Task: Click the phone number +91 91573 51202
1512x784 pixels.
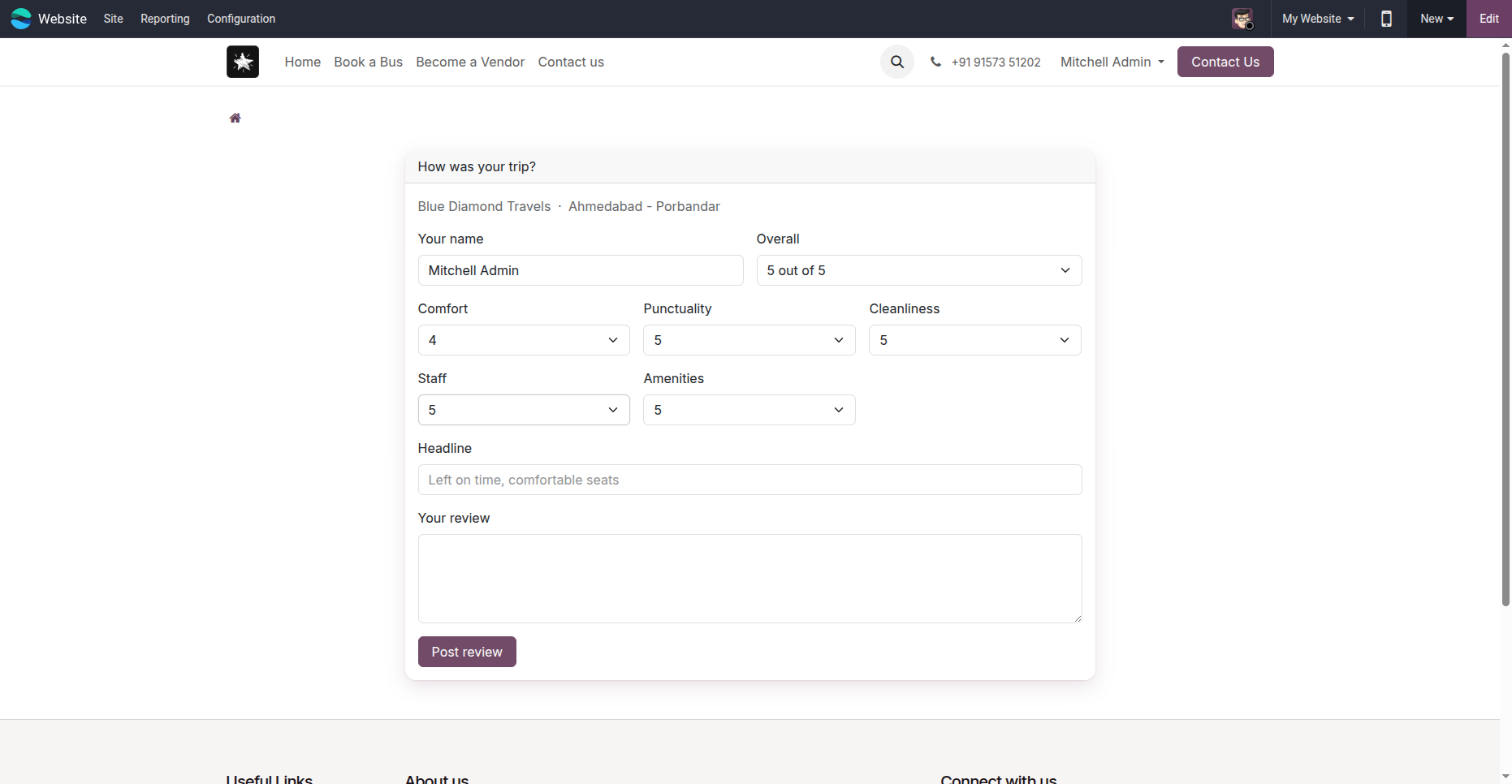Action: (996, 62)
